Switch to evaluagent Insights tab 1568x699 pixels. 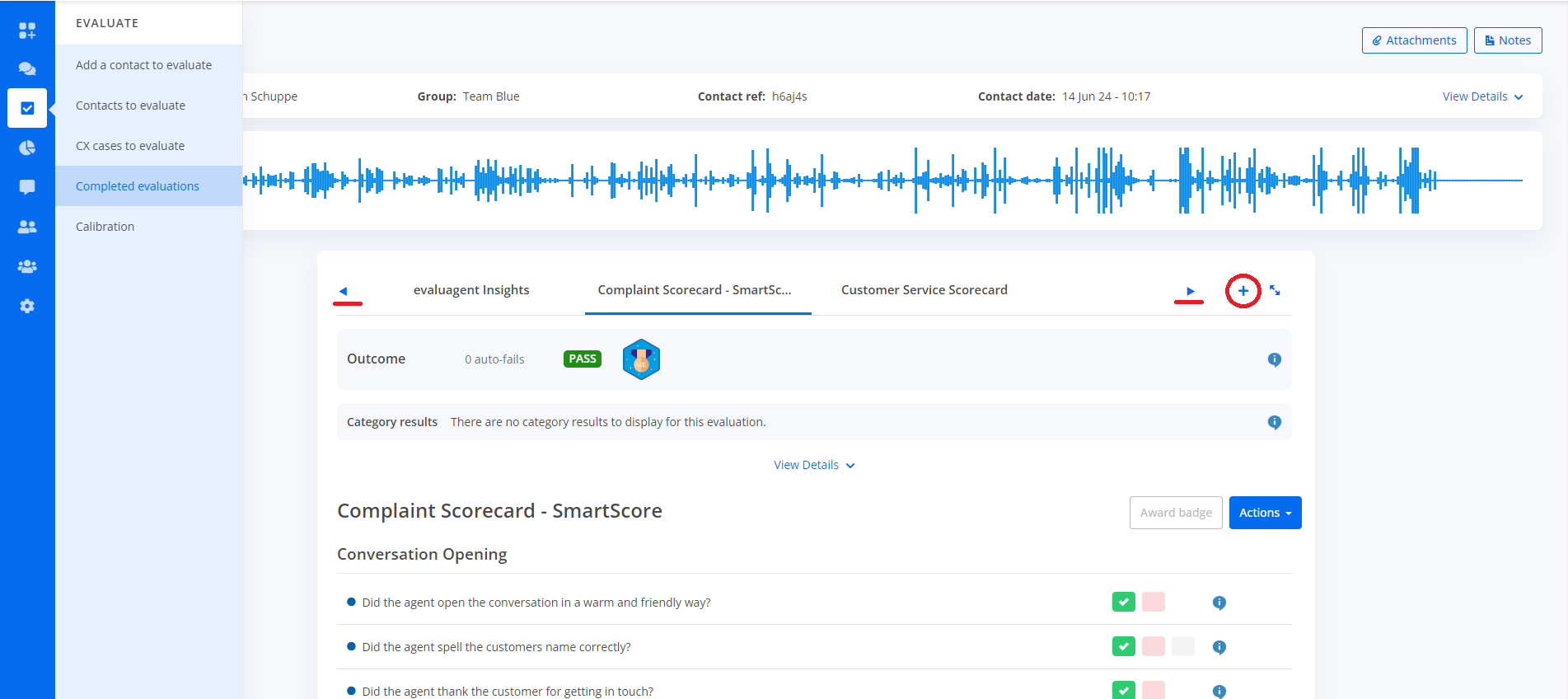[x=471, y=290]
